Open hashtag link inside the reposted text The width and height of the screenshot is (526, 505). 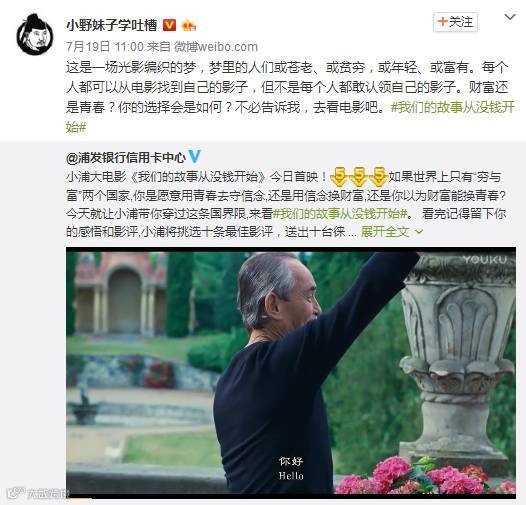[x=340, y=213]
